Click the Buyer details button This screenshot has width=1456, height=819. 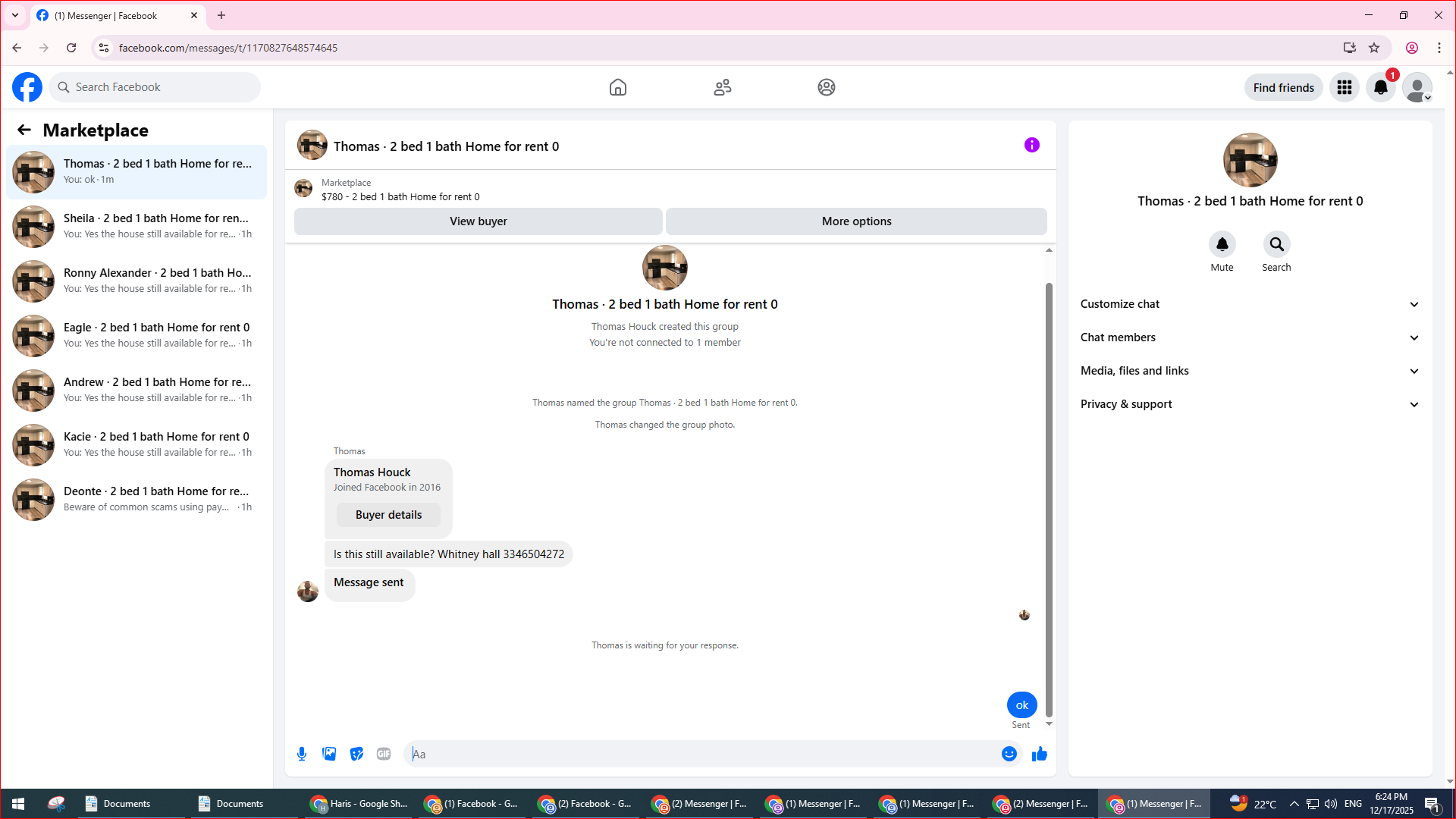pyautogui.click(x=388, y=515)
